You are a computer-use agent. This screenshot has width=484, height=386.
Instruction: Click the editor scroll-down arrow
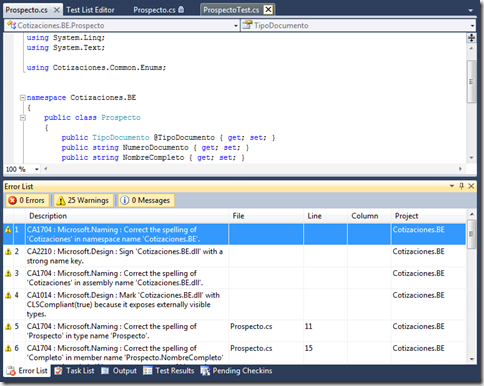coord(471,158)
